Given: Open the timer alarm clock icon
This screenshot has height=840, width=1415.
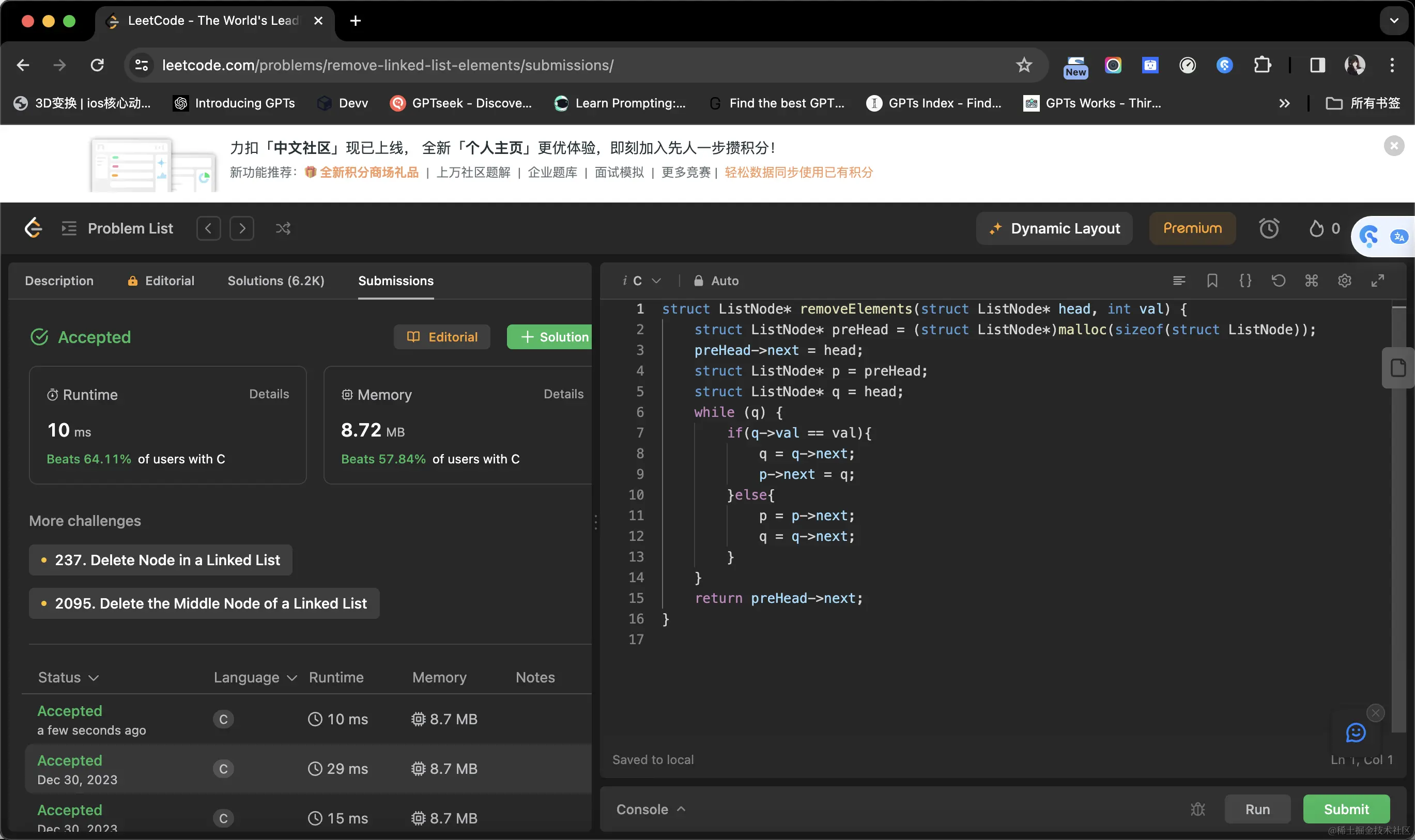Looking at the screenshot, I should point(1268,228).
